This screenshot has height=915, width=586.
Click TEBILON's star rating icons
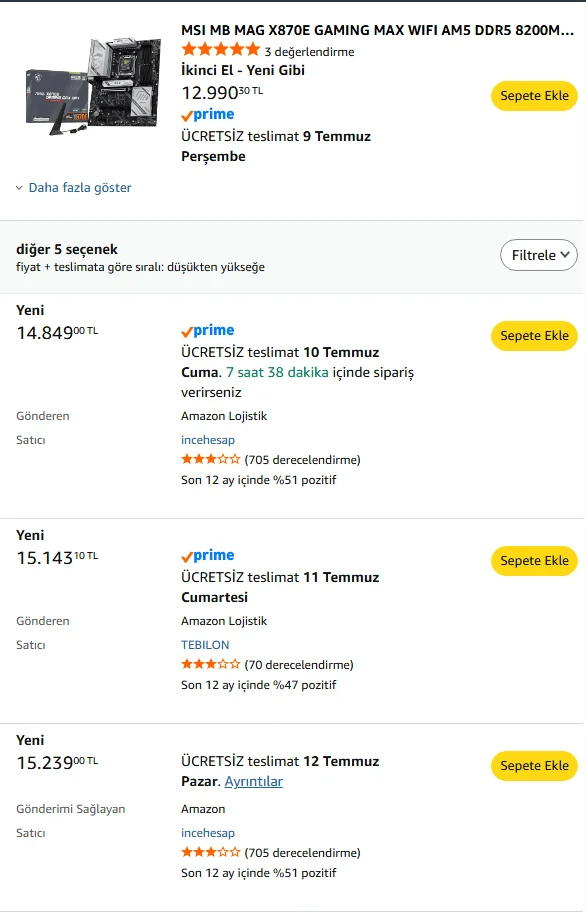click(x=211, y=664)
